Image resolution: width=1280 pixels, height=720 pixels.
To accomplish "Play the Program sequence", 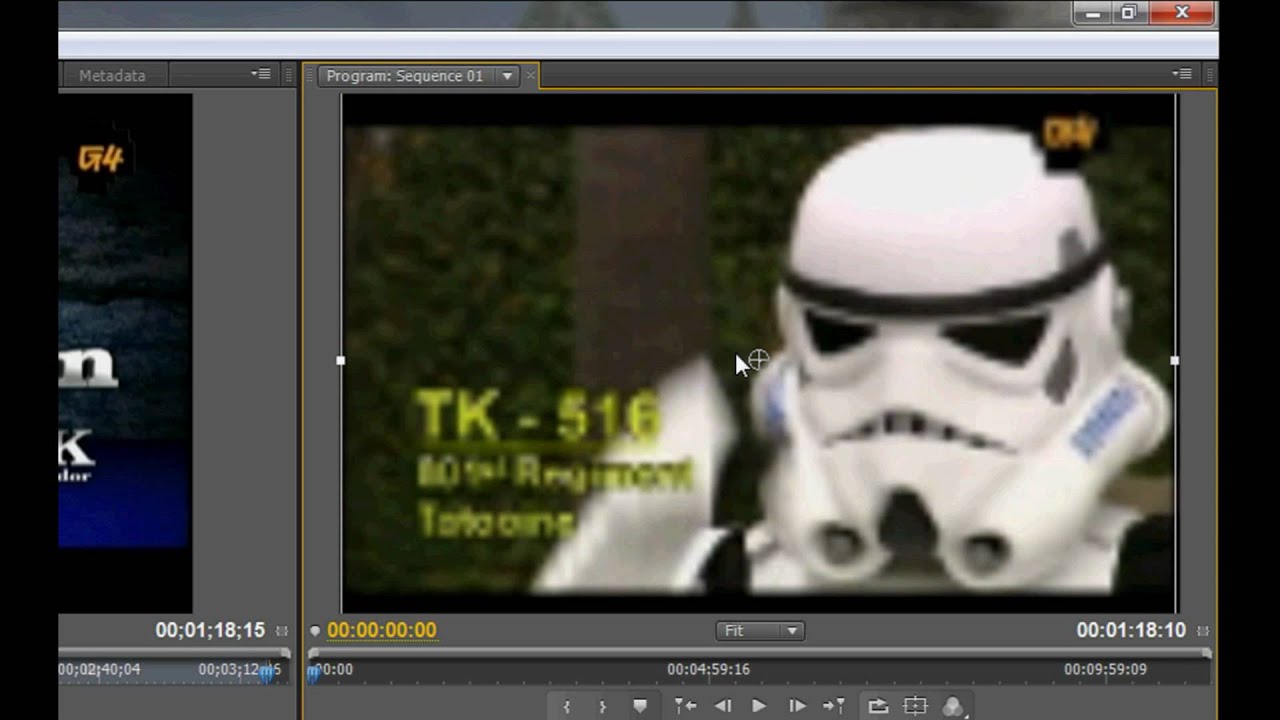I will [x=759, y=706].
